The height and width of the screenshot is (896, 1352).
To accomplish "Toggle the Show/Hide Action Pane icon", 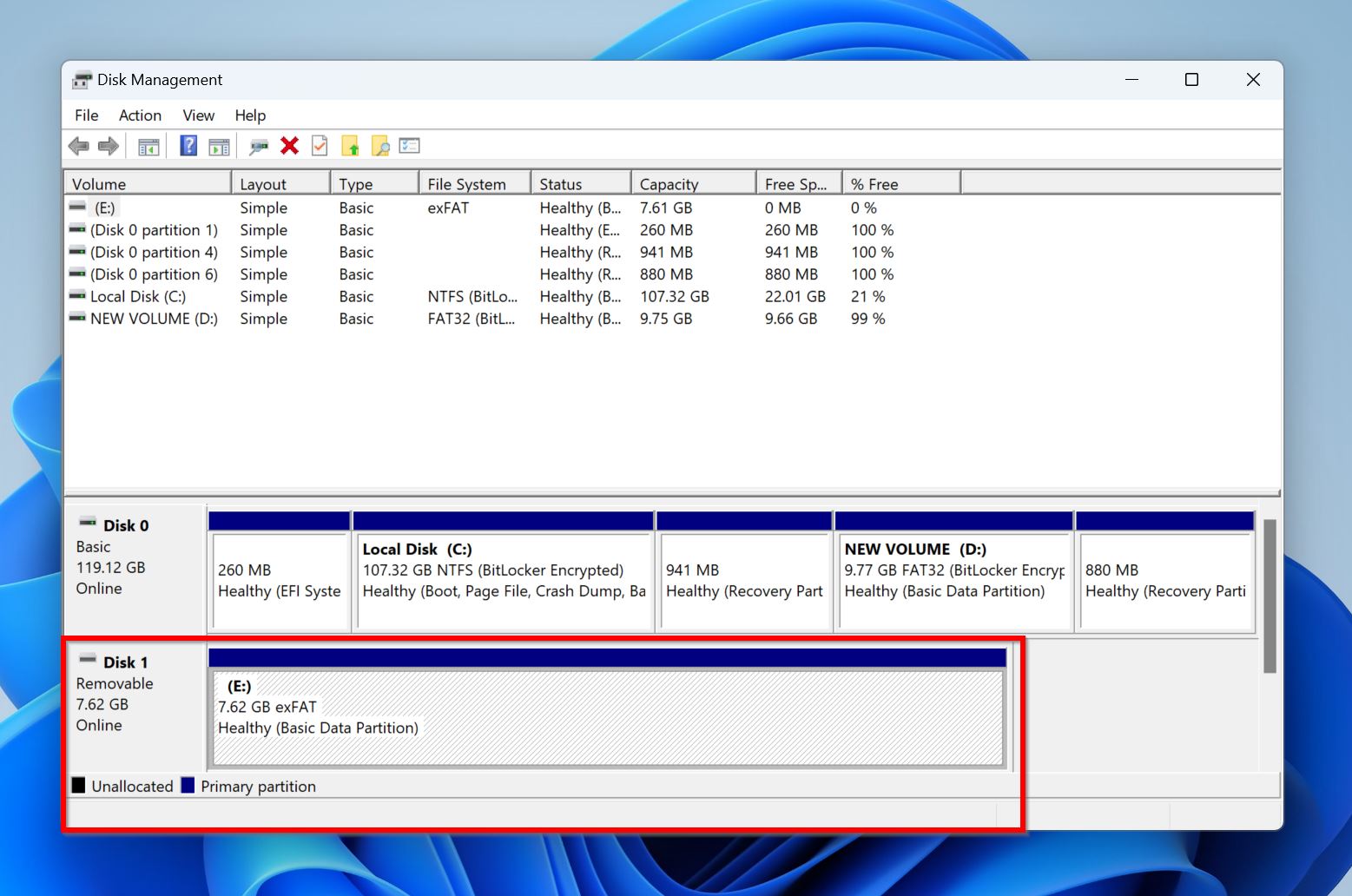I will pyautogui.click(x=219, y=147).
